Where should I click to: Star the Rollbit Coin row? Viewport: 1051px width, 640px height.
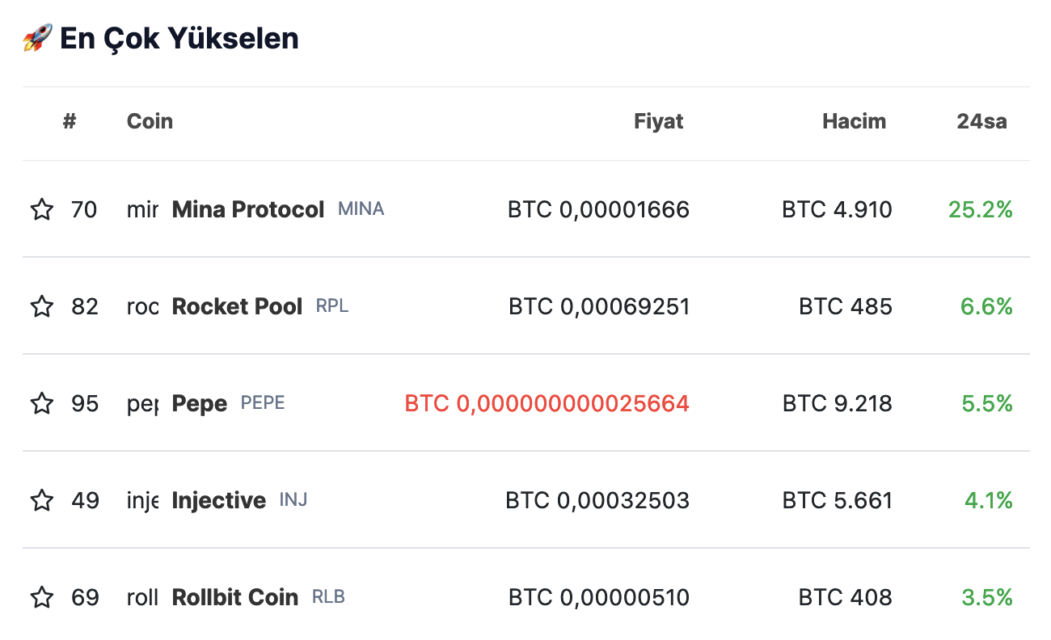click(x=42, y=597)
